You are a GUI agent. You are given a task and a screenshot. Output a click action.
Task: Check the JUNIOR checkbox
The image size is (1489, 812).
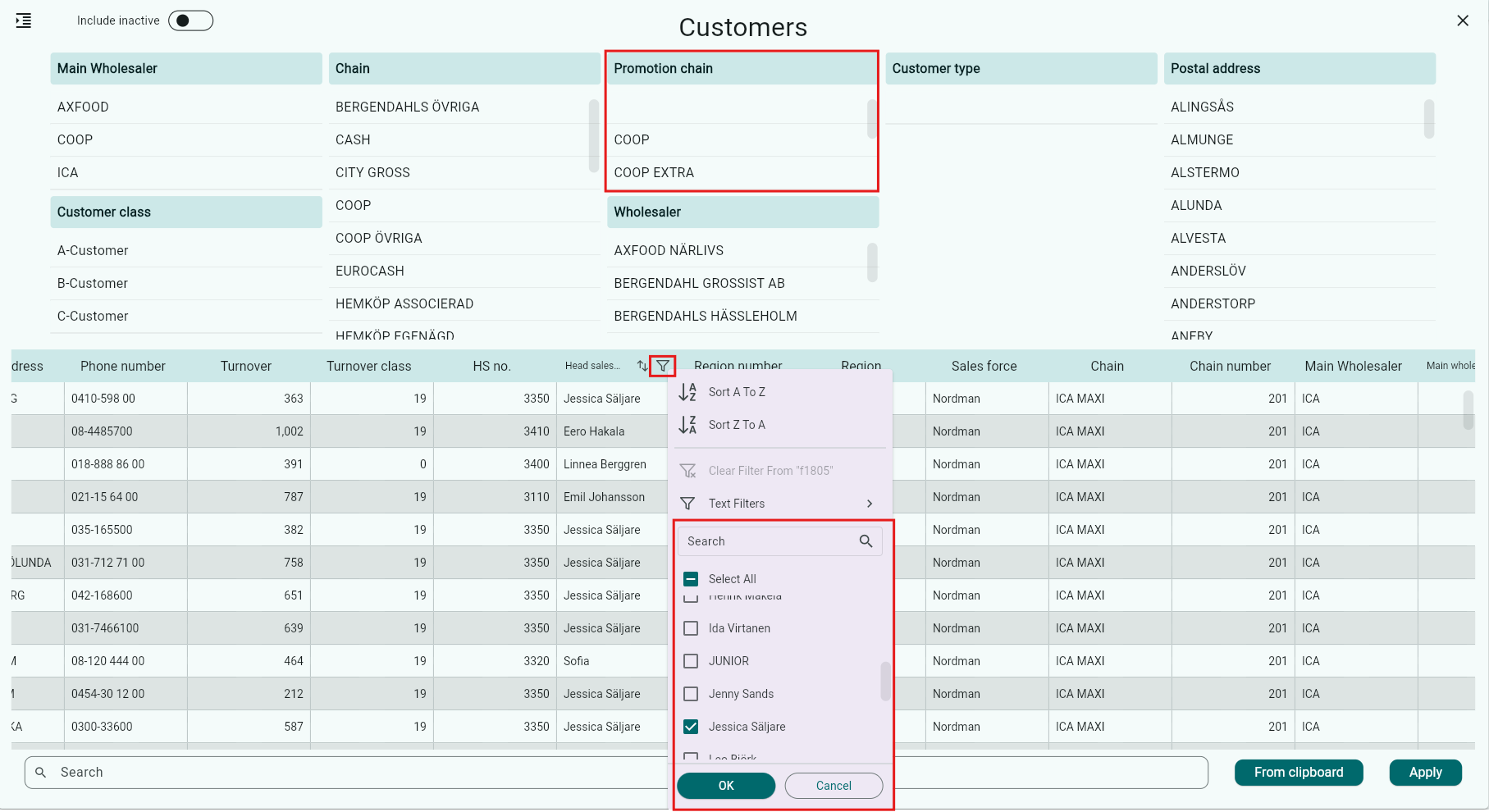pyautogui.click(x=691, y=661)
